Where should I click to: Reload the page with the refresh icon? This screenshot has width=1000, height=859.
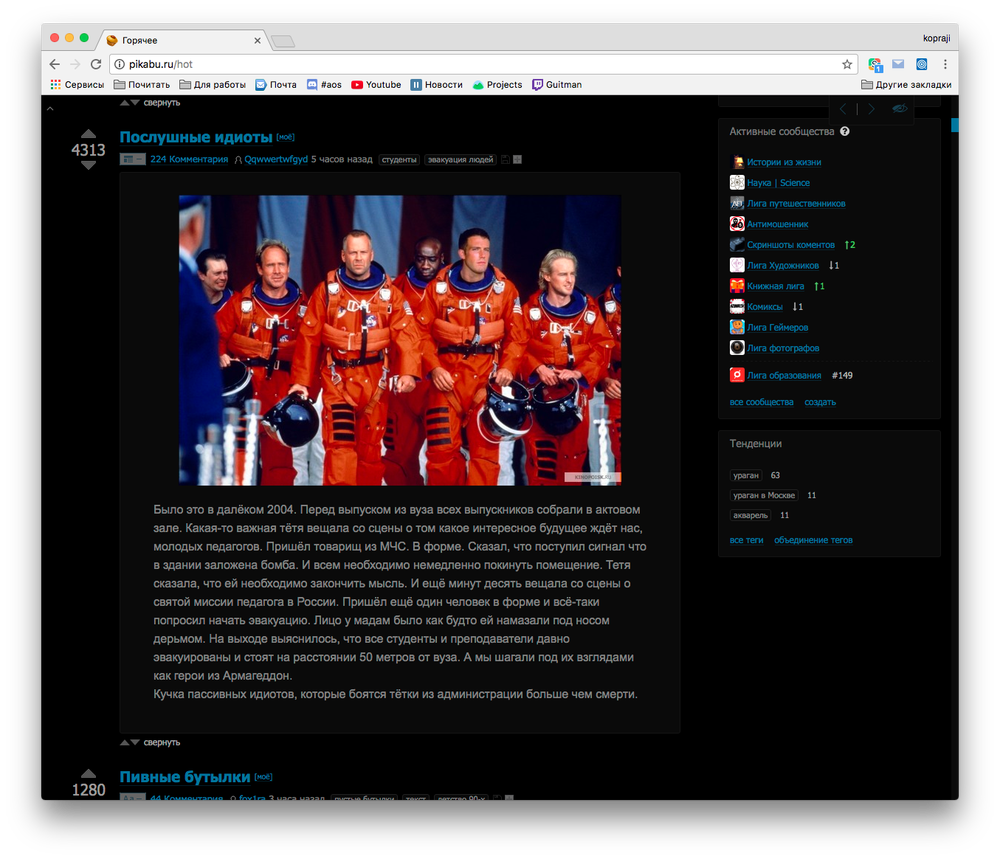96,64
